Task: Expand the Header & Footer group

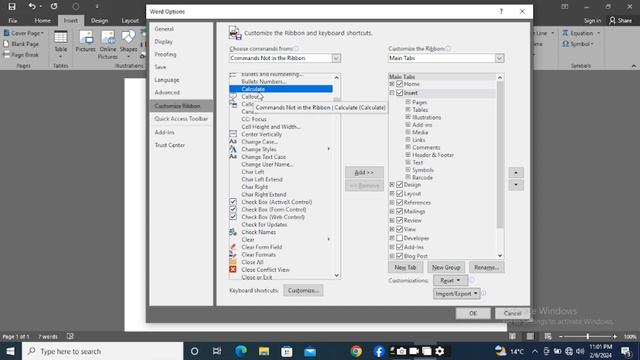Action: [x=408, y=155]
